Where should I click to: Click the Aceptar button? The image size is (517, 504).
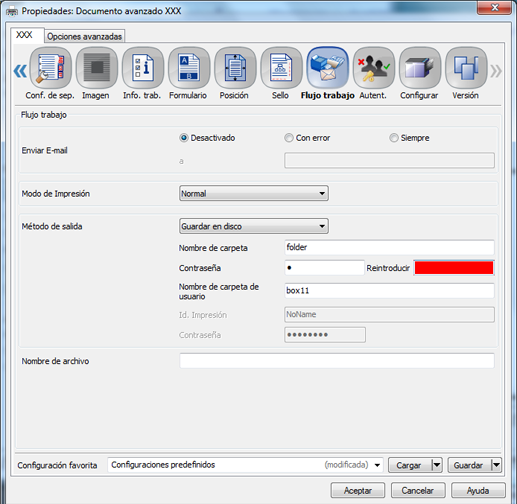click(358, 490)
